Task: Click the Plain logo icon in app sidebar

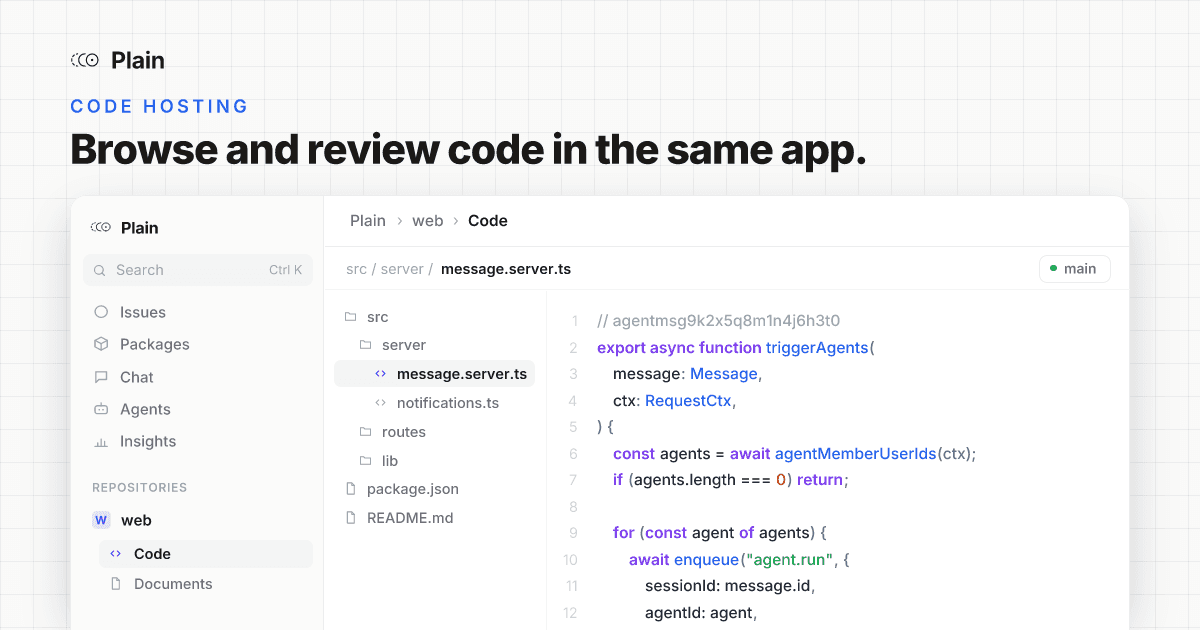Action: tap(100, 228)
